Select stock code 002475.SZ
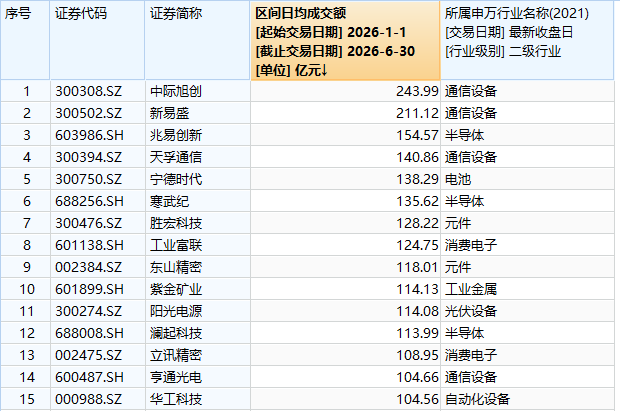The width and height of the screenshot is (620, 411). click(x=89, y=355)
